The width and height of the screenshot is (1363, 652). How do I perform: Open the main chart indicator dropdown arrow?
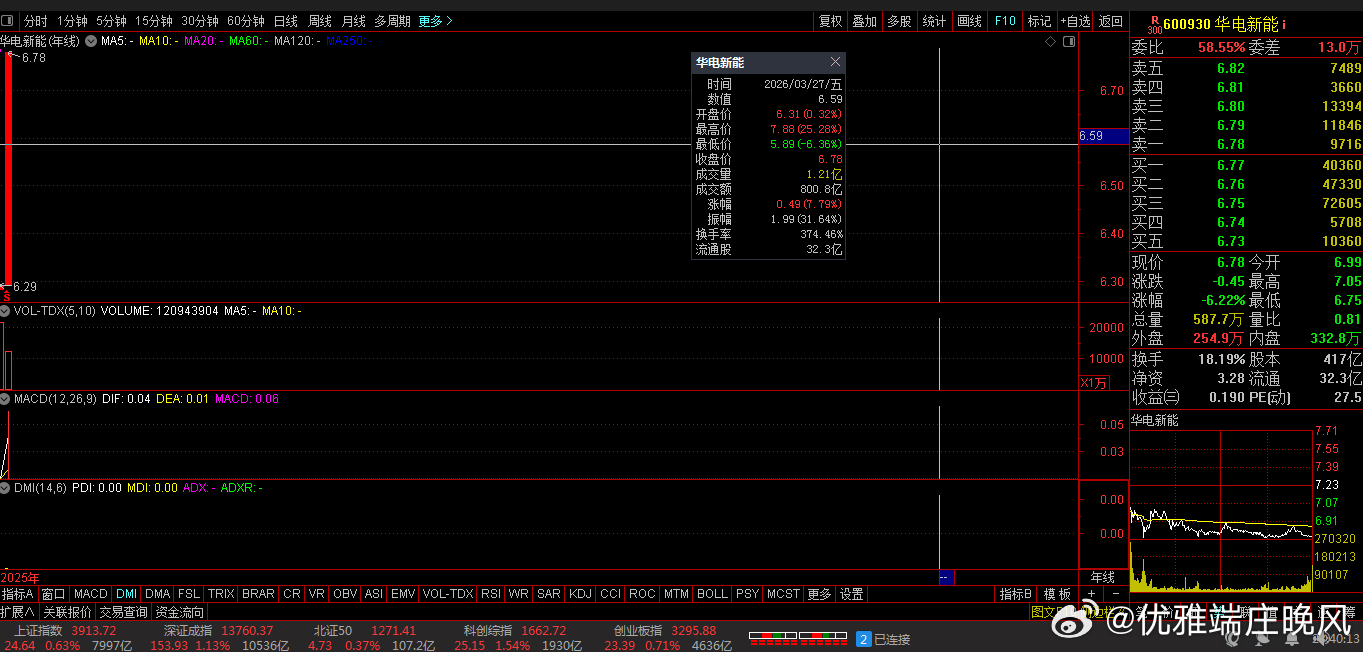pos(91,41)
